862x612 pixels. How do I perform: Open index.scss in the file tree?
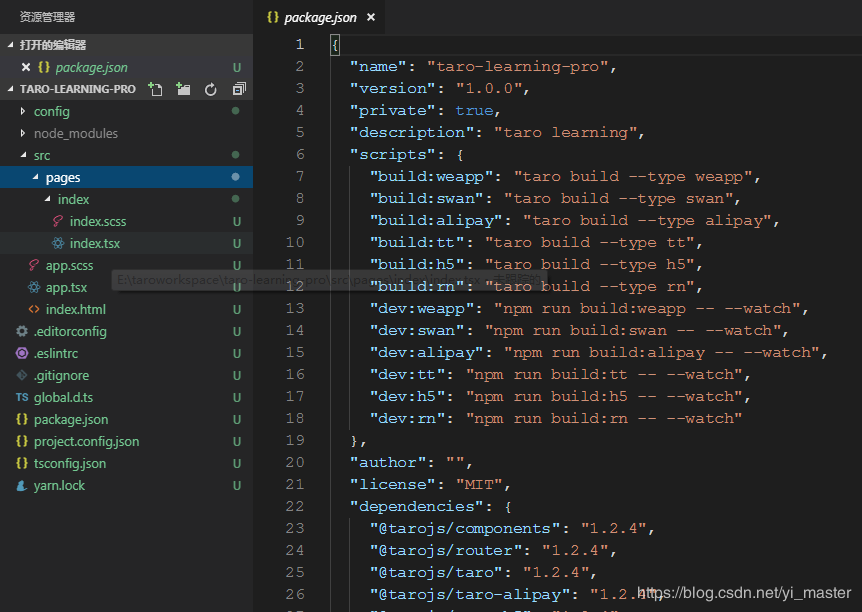[97, 221]
